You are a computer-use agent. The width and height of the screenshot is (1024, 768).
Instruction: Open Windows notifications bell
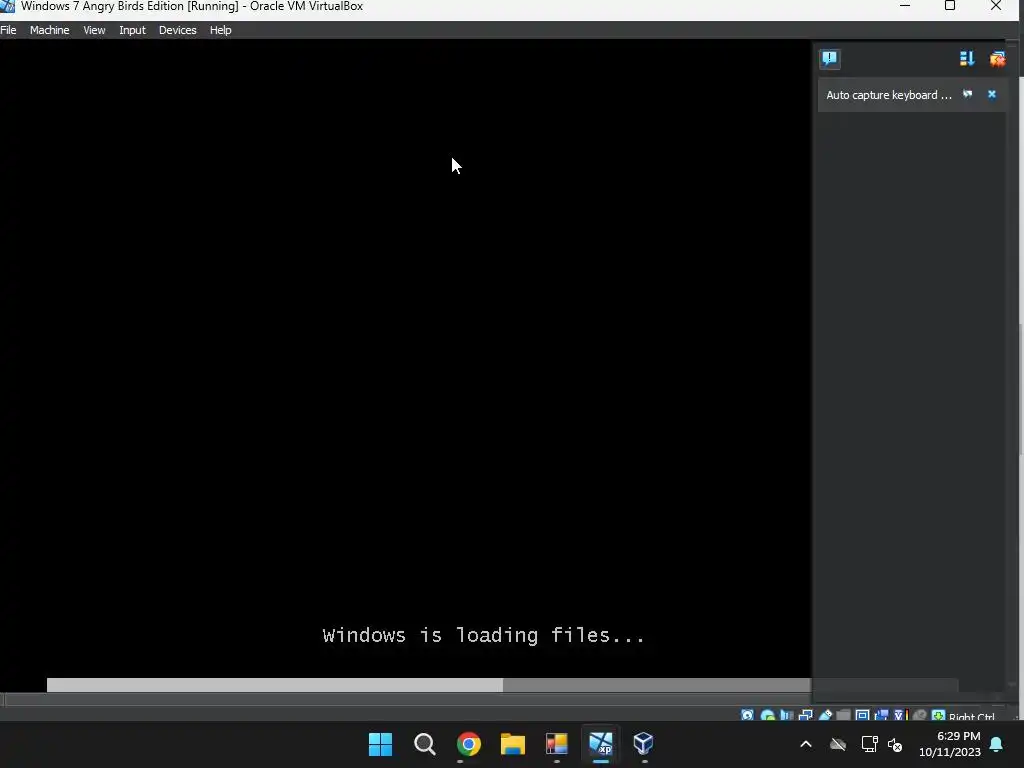997,744
